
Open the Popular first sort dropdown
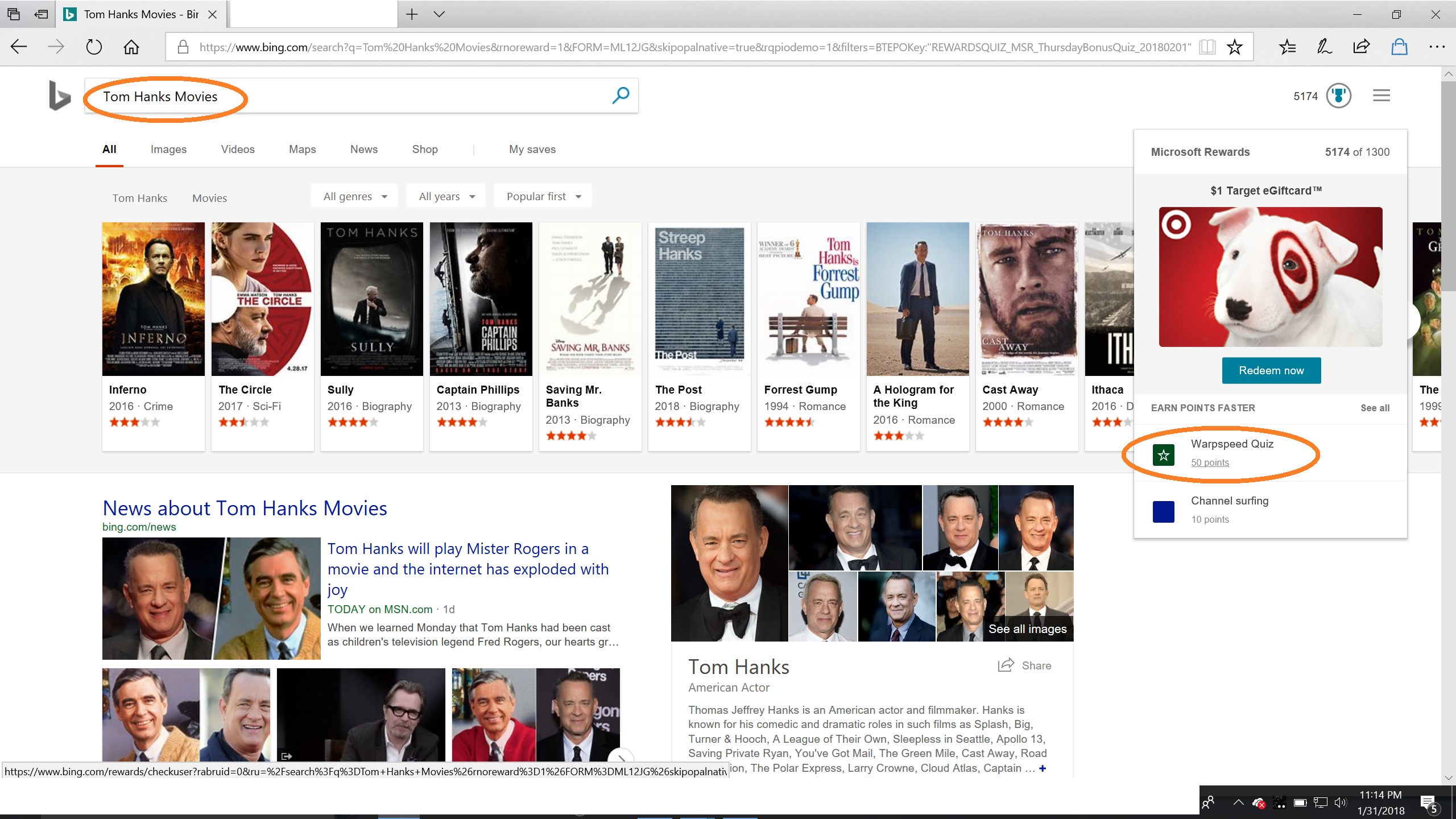coord(543,196)
